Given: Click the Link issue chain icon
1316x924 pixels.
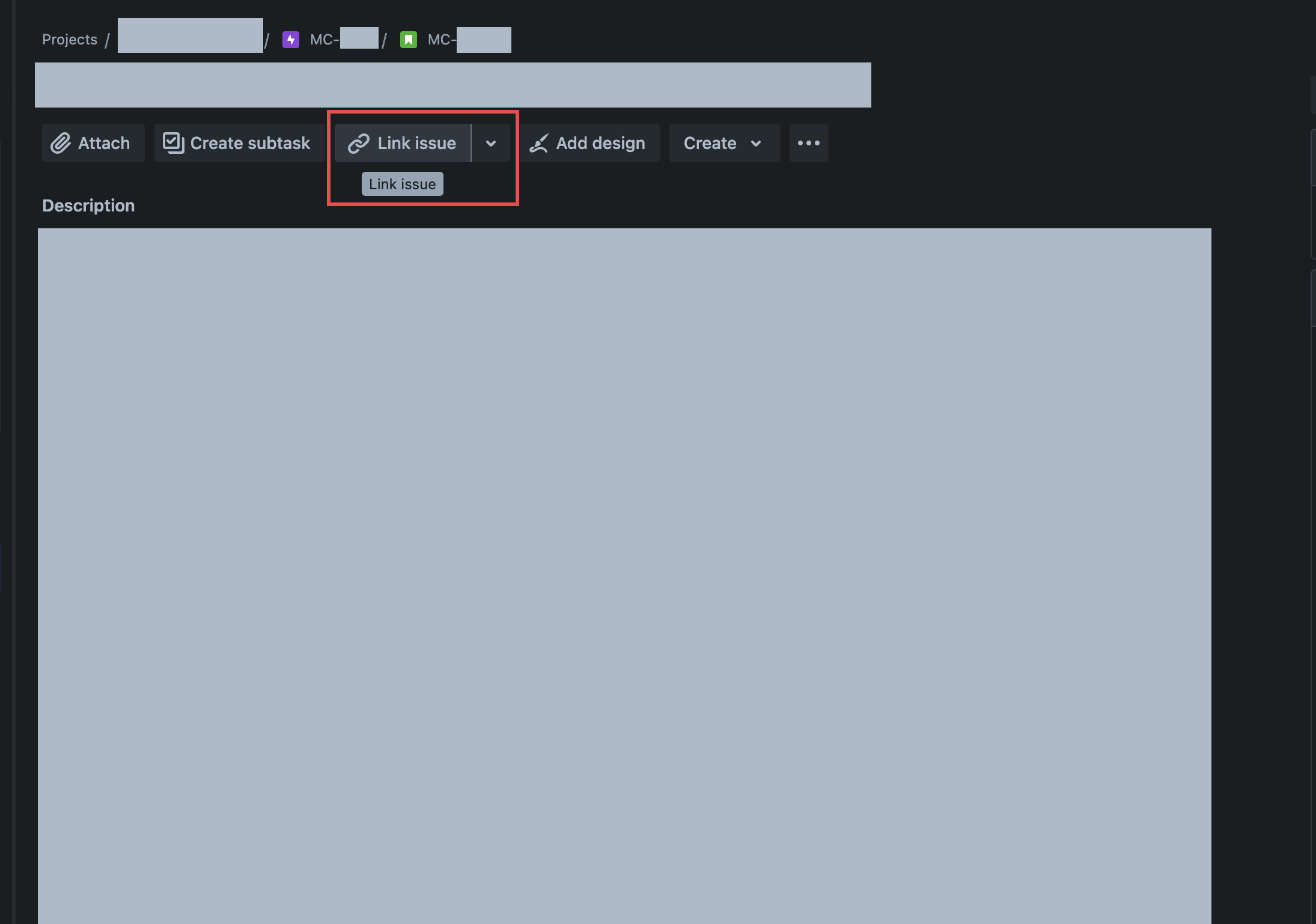Looking at the screenshot, I should coord(359,143).
